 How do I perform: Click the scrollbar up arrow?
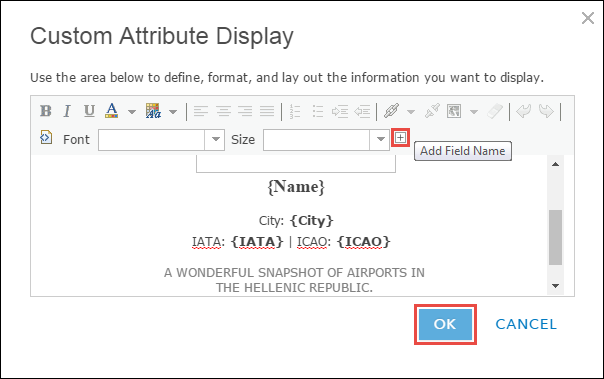click(x=555, y=164)
